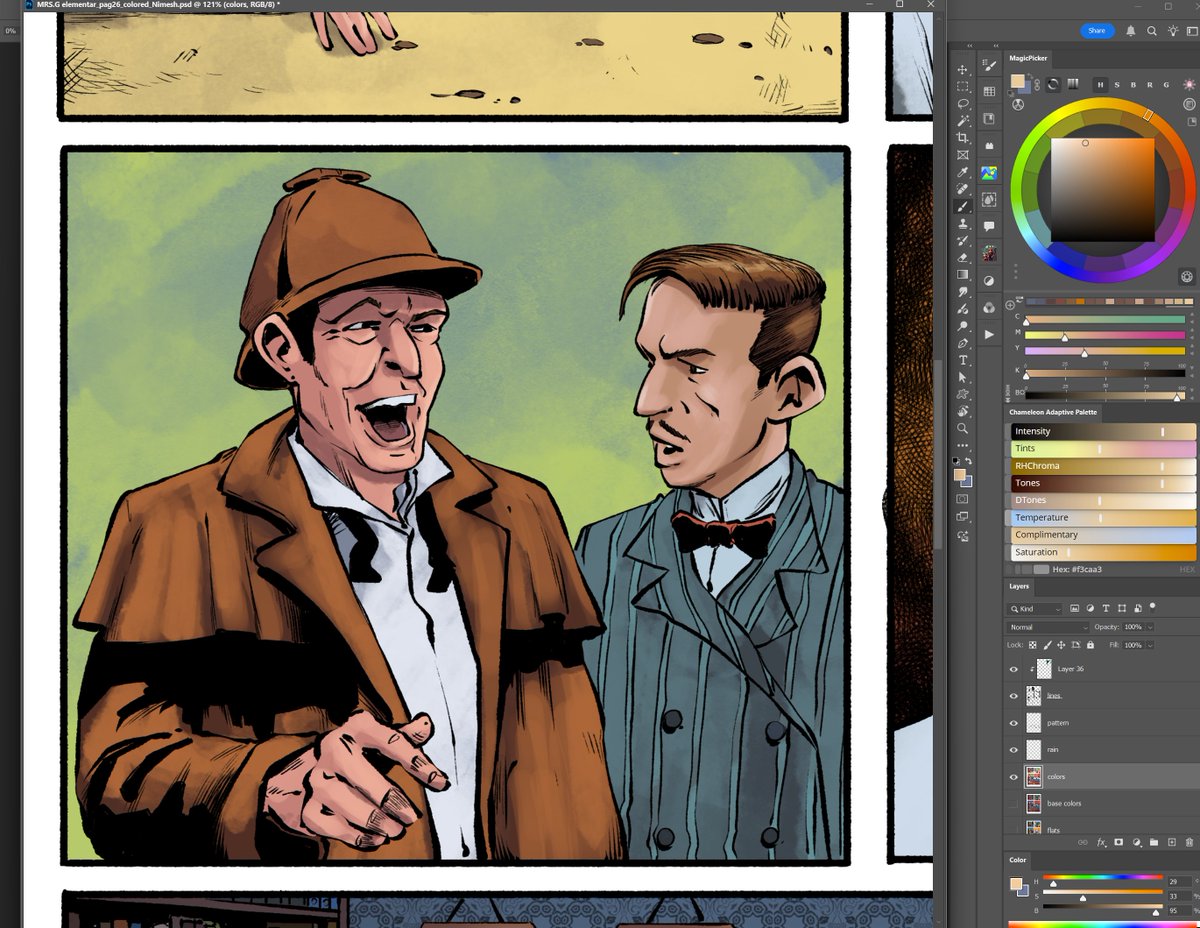Open the layer Kind filter dropdown

tap(1036, 608)
